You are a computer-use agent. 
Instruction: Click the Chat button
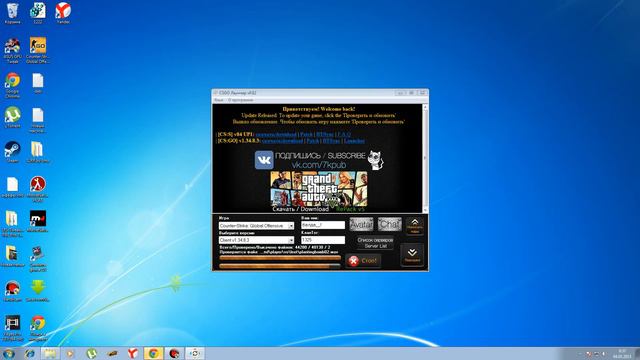(x=389, y=224)
